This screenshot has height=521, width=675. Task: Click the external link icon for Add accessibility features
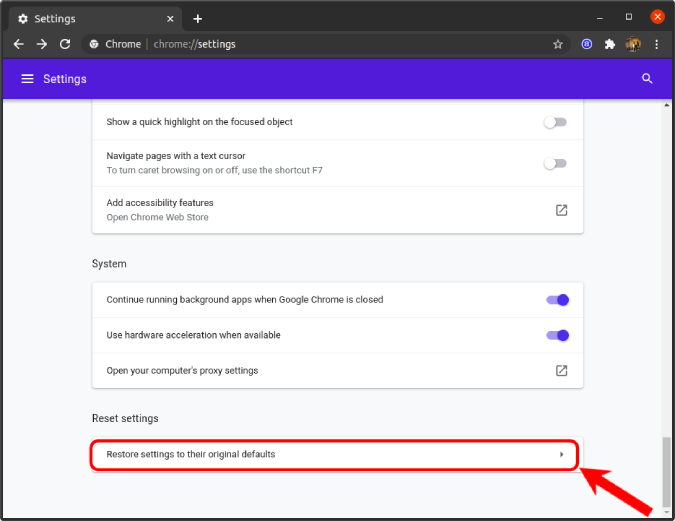[561, 210]
